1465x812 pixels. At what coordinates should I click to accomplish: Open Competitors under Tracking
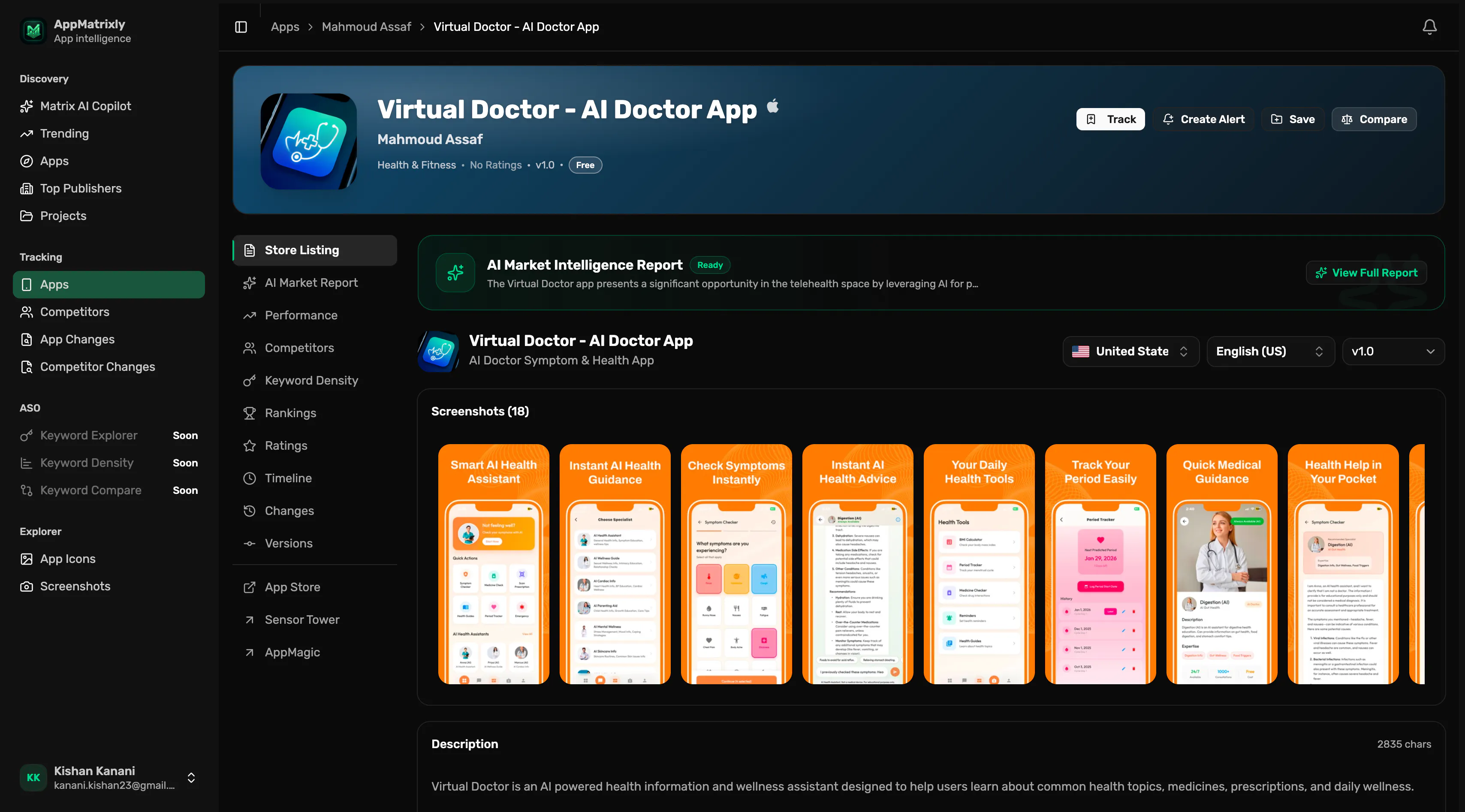[109, 312]
